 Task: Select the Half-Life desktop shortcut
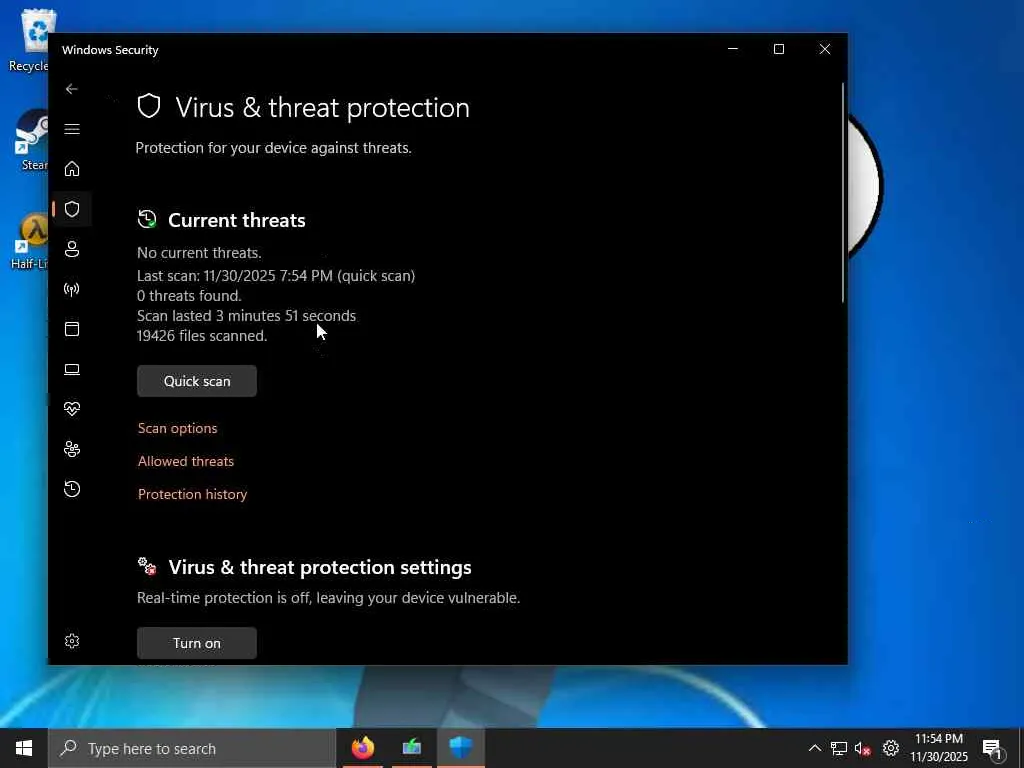pos(30,241)
